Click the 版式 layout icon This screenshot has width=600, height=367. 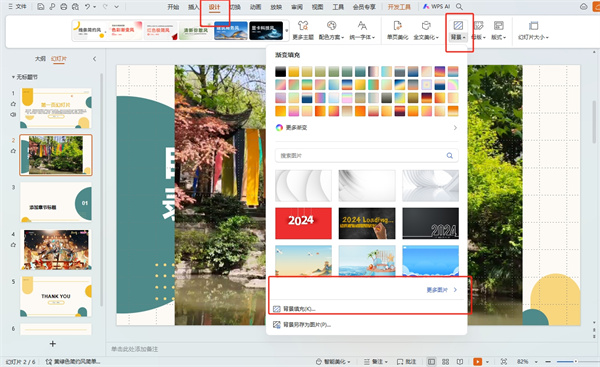(499, 26)
